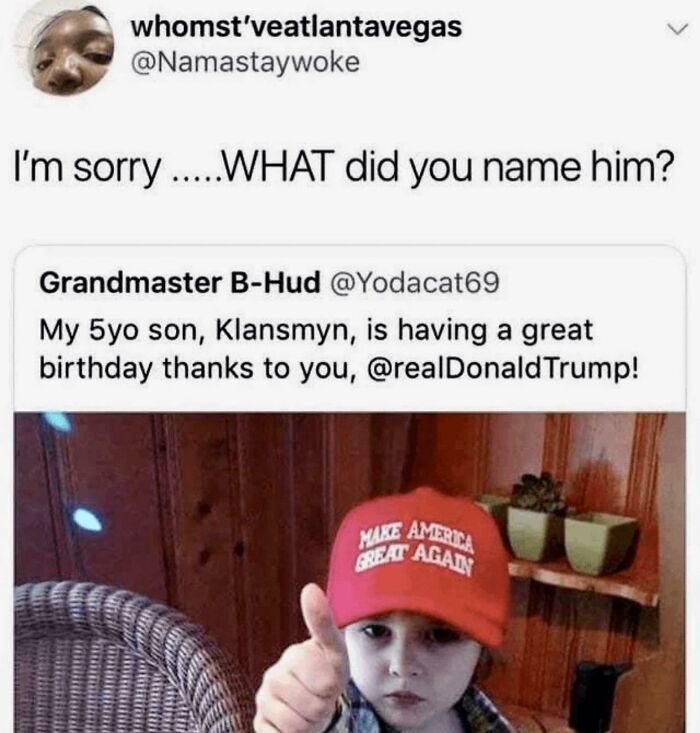View the attached photo of the child
Viewport: 700px width, 733px height.
point(350,573)
